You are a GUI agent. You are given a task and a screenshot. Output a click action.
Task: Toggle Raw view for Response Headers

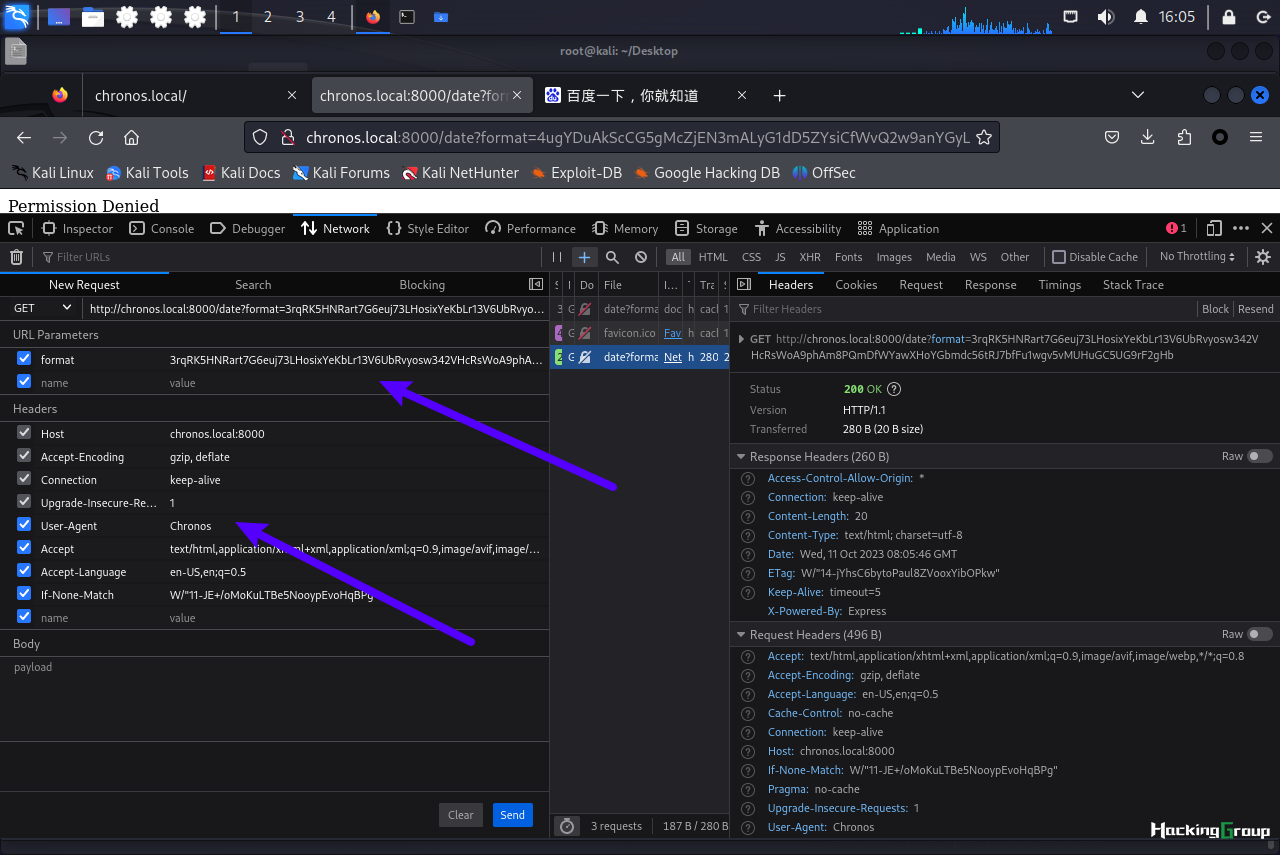(1260, 456)
